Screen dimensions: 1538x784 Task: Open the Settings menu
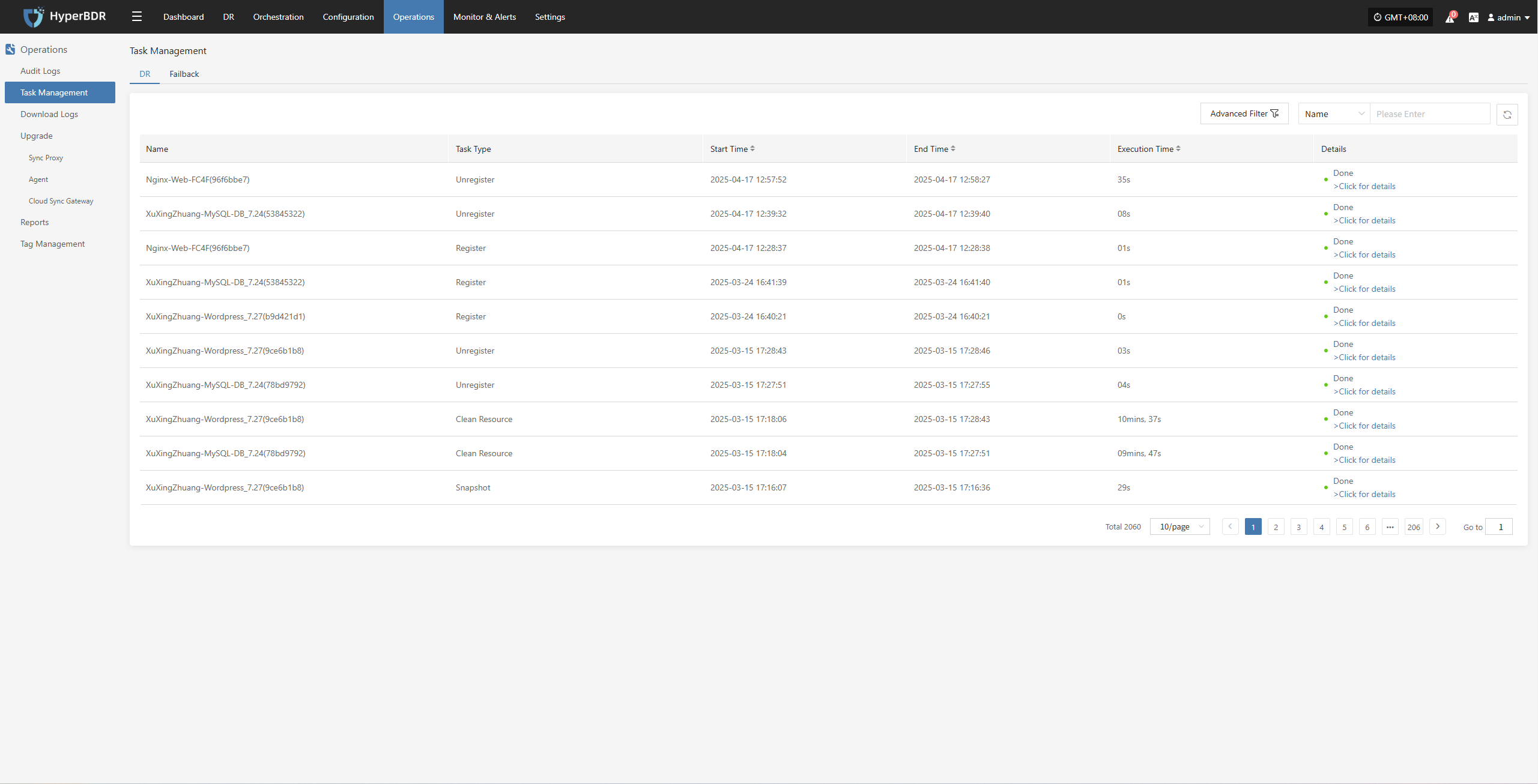tap(550, 17)
